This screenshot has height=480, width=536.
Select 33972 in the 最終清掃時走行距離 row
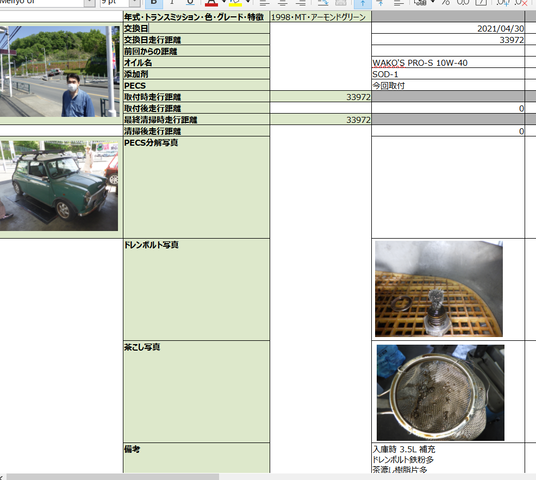[321, 120]
